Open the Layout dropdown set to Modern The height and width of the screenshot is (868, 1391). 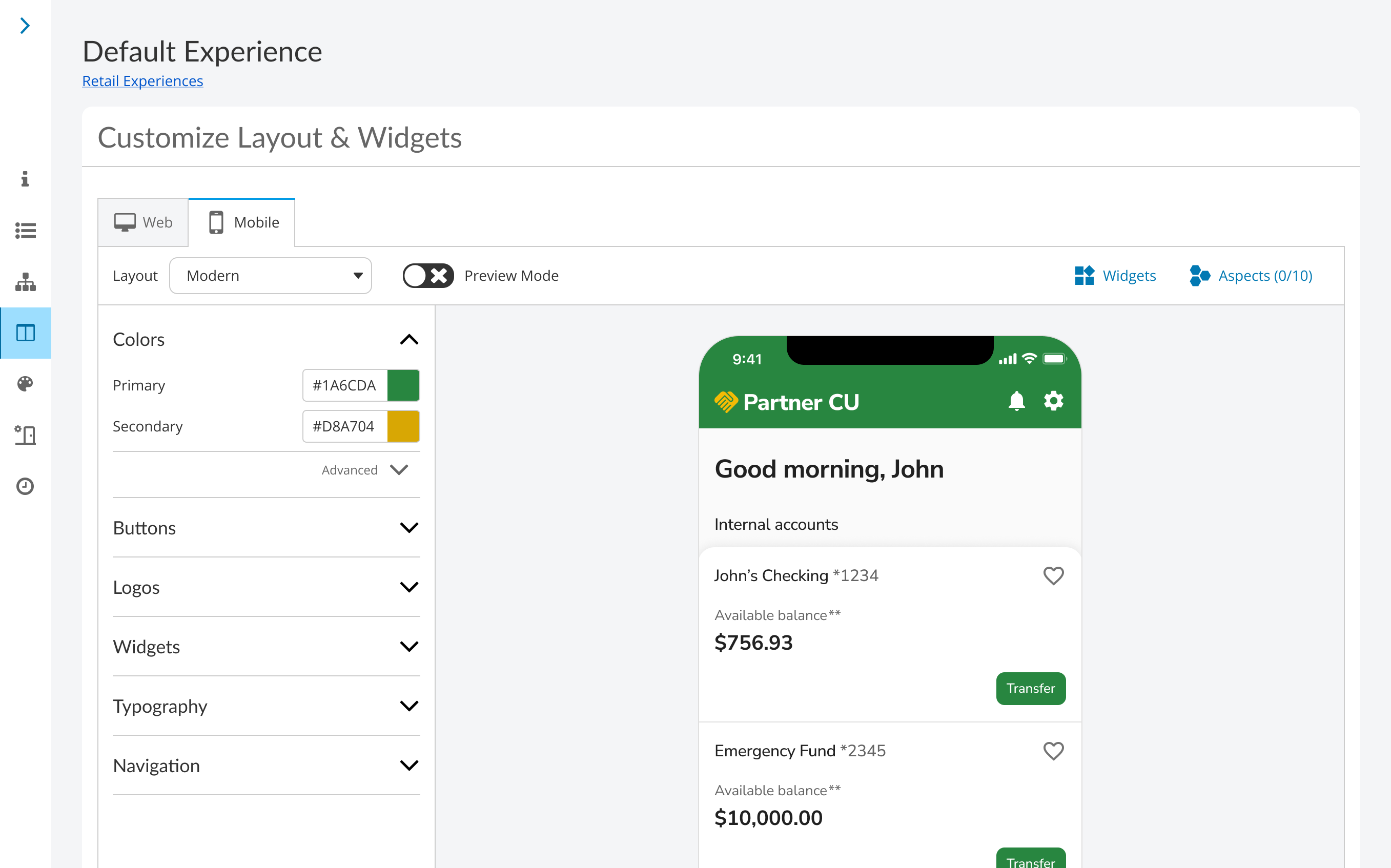[271, 276]
